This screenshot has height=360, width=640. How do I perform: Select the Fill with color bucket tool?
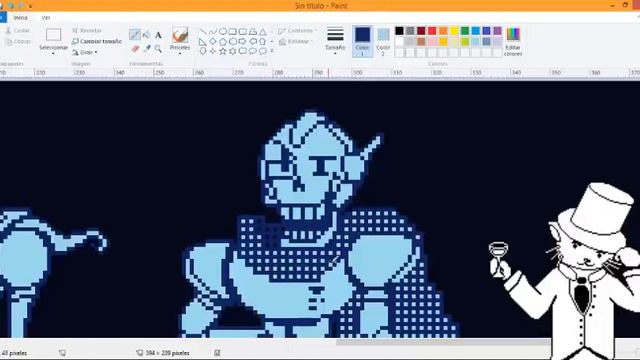(x=147, y=35)
